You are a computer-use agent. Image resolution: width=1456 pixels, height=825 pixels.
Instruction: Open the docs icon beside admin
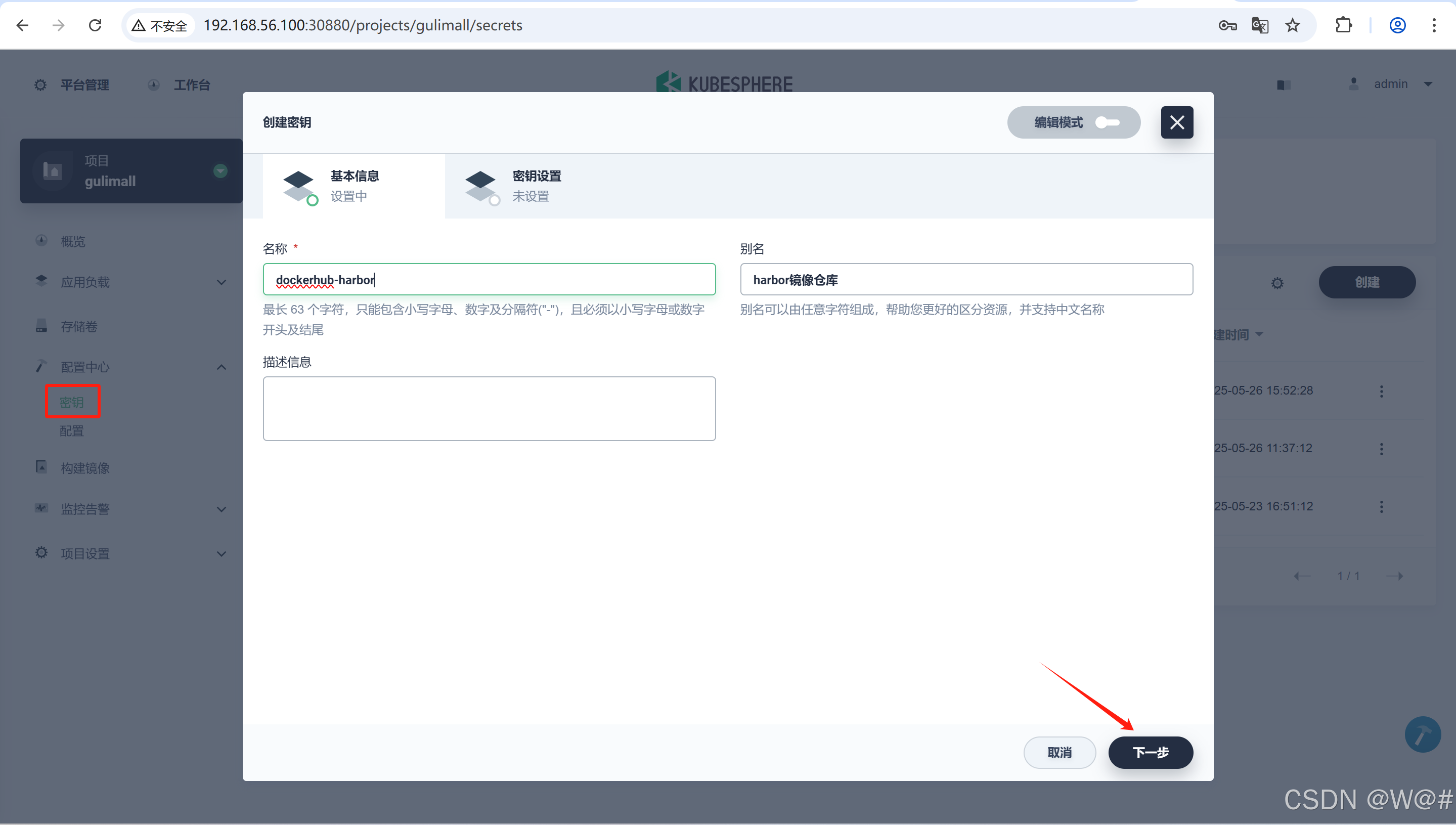1284,85
